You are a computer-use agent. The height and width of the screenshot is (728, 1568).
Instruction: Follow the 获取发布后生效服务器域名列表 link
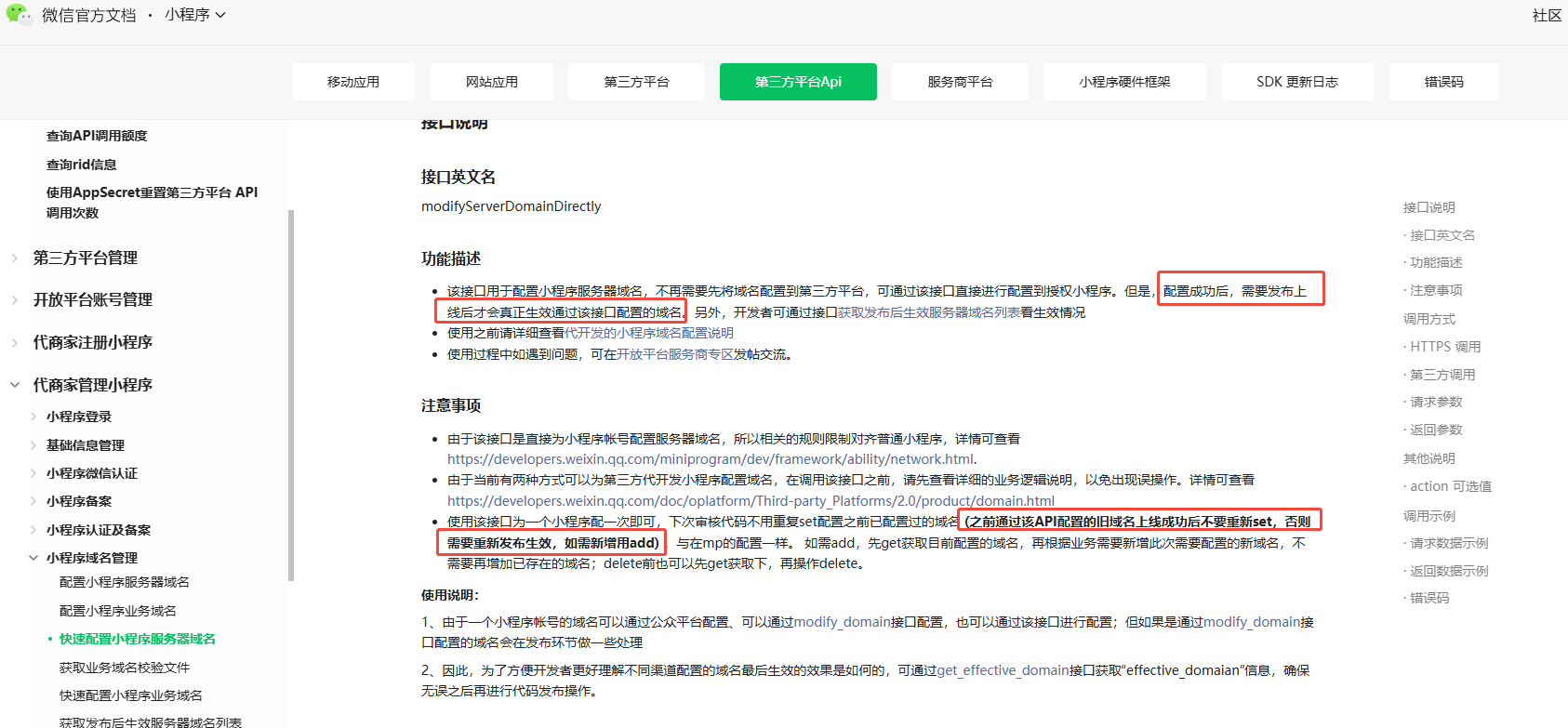[929, 312]
